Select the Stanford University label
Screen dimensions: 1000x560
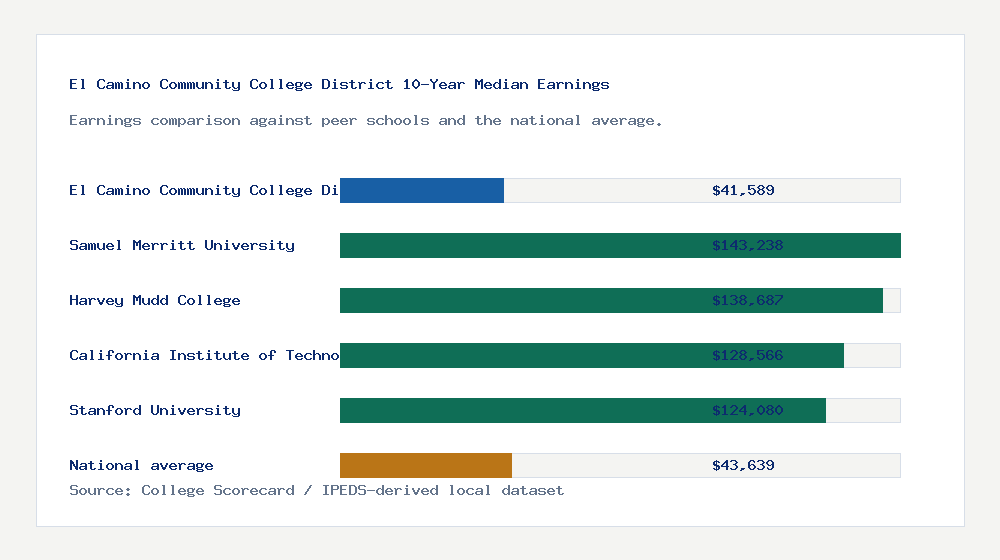(155, 410)
